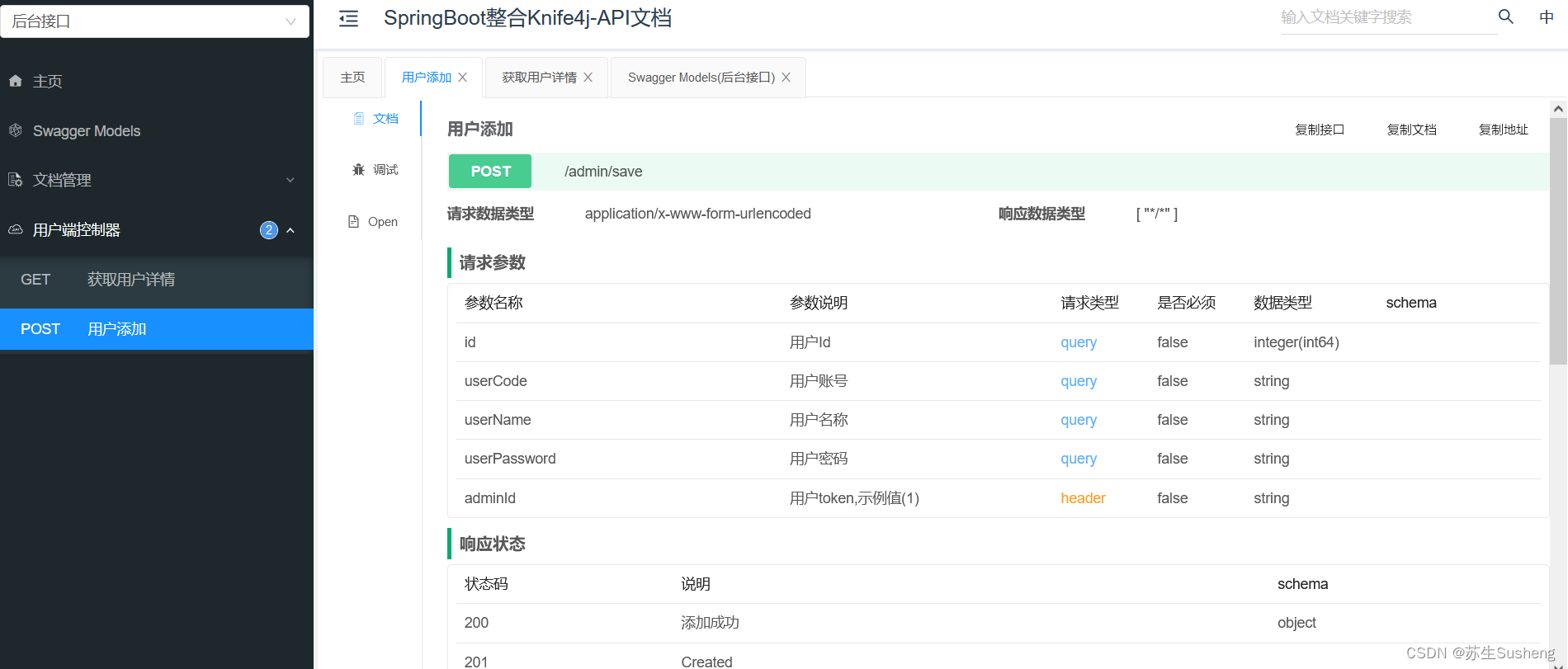Close the 获取用户详情 tab

pos(588,77)
